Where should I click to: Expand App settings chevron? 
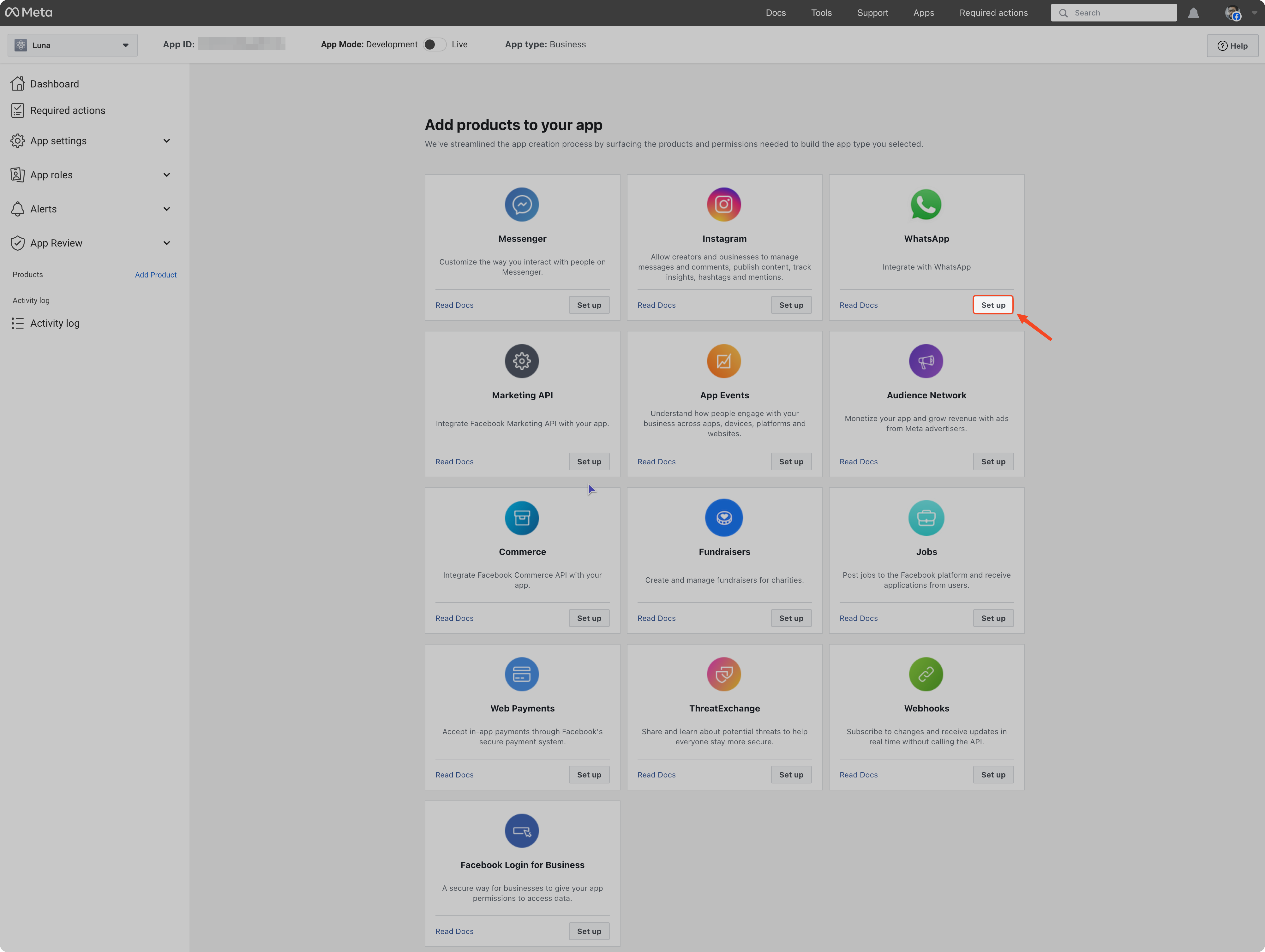click(166, 141)
